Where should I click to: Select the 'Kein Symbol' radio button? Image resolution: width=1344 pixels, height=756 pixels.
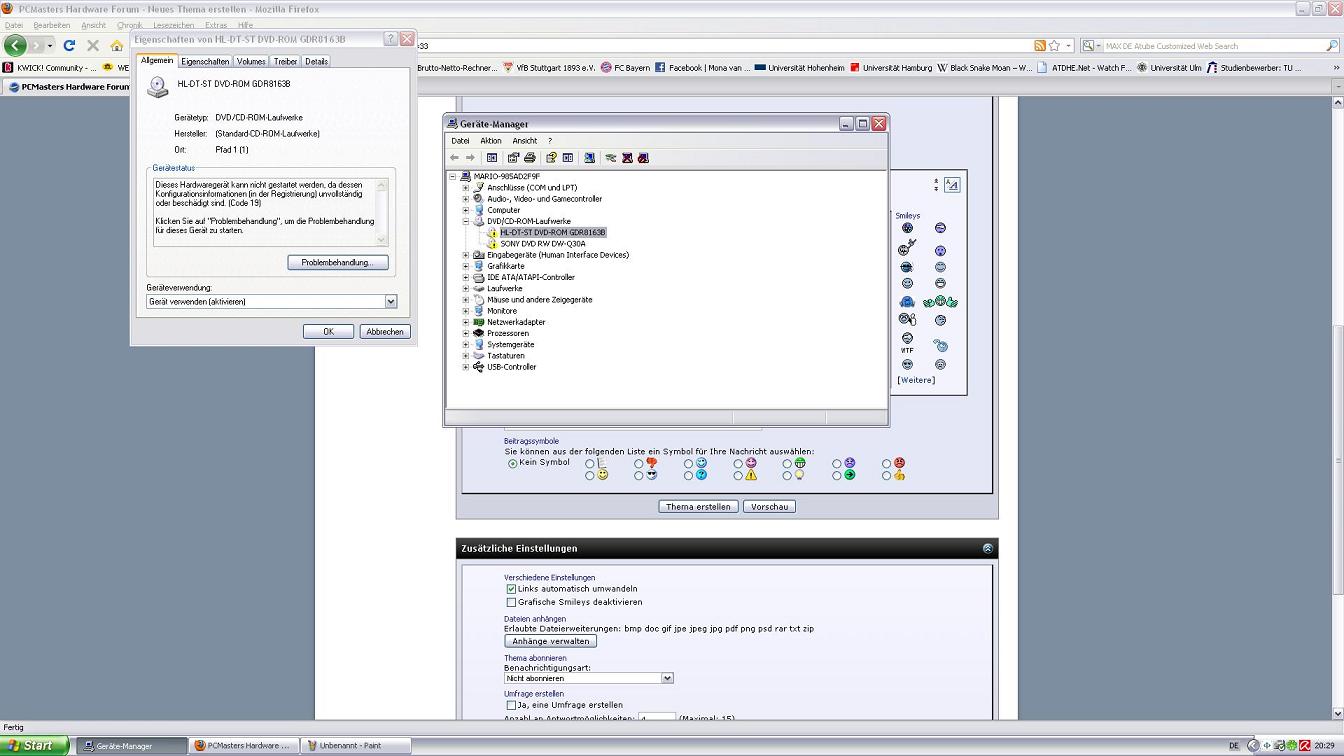[x=513, y=463]
